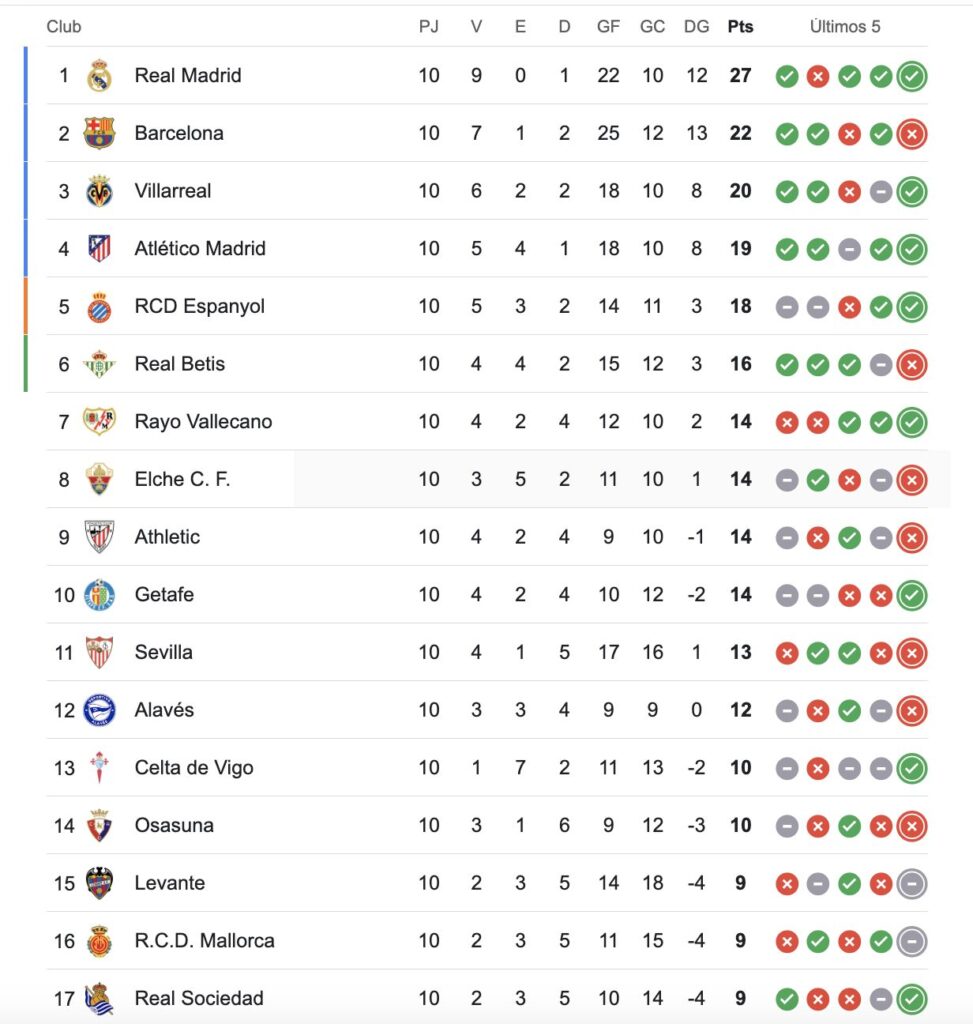Open the Celta de Vigo team name
Image resolution: width=973 pixels, height=1024 pixels.
click(x=194, y=768)
